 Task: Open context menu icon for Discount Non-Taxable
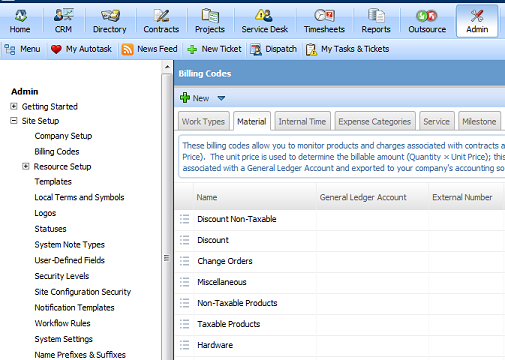point(185,219)
